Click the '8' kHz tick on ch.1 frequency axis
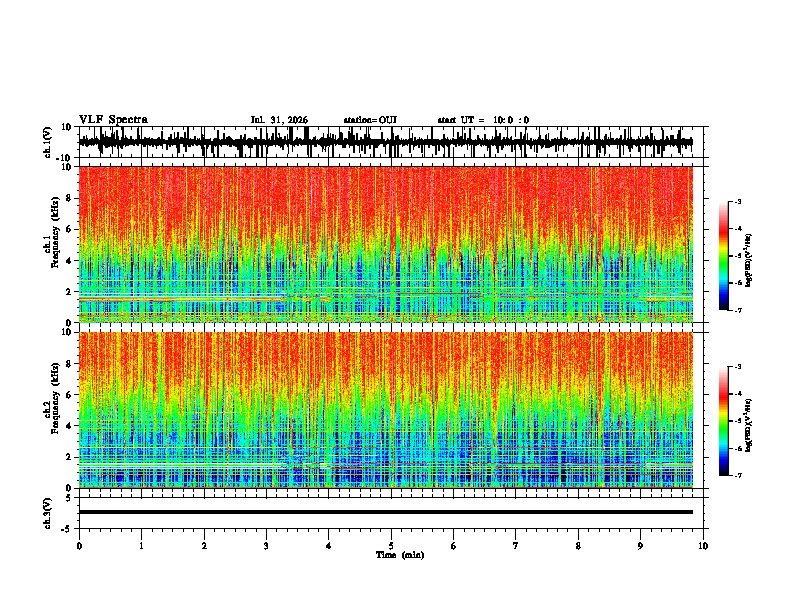 (70, 198)
